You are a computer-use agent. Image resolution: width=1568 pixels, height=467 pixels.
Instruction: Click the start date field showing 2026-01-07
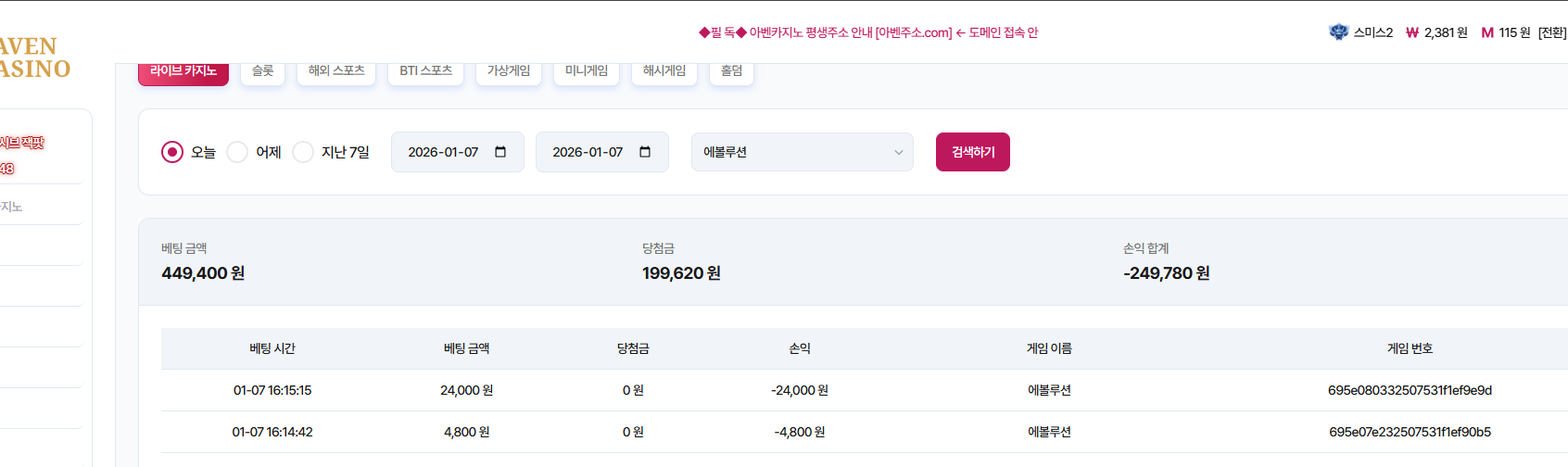pos(443,152)
